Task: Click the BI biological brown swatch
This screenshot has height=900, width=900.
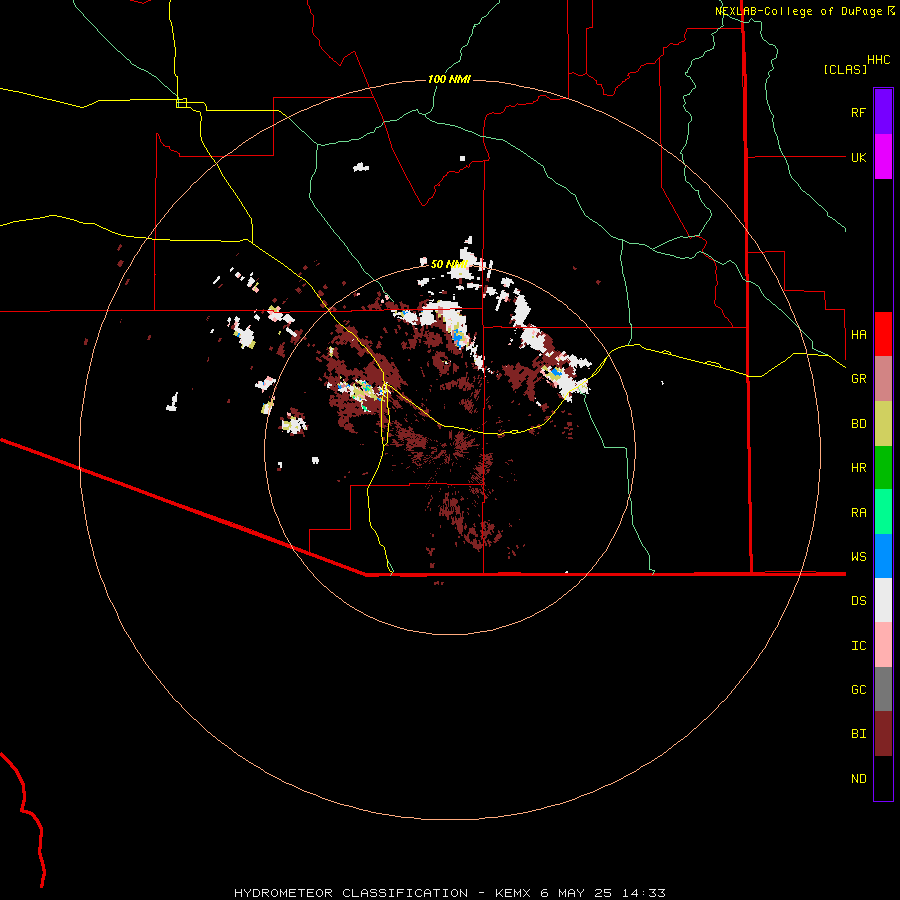Action: pos(883,734)
